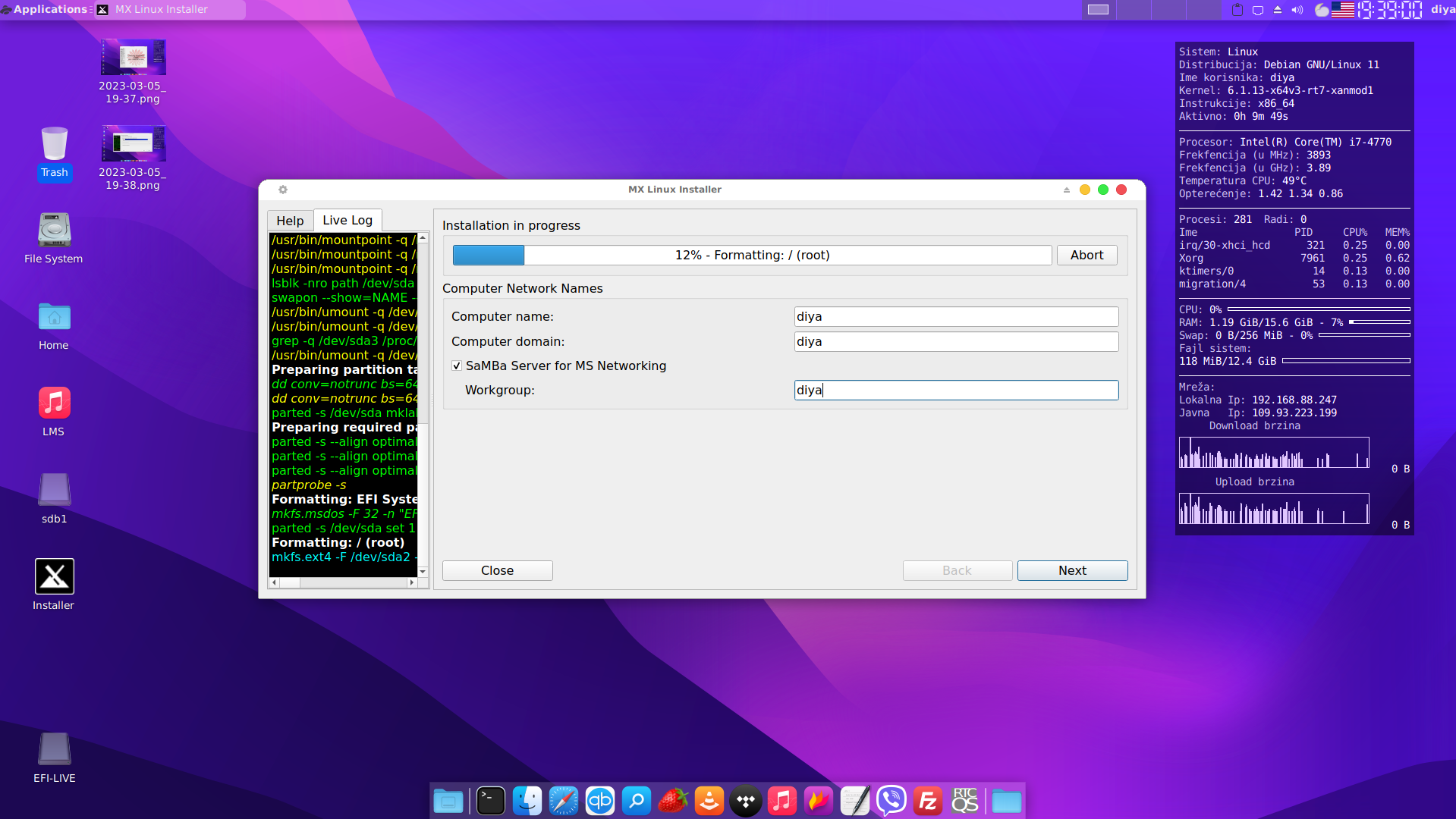Open the Trash desktop icon
This screenshot has height=819, width=1456.
[54, 154]
